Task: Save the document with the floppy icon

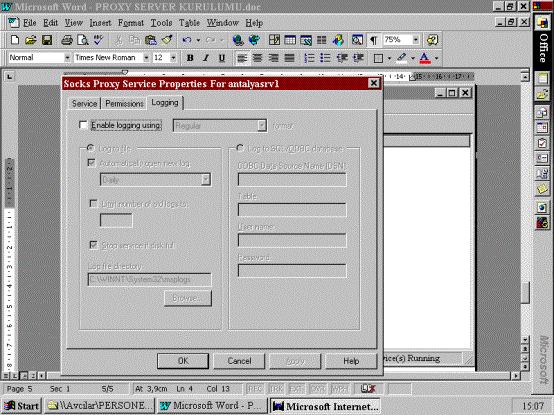Action: (47, 40)
